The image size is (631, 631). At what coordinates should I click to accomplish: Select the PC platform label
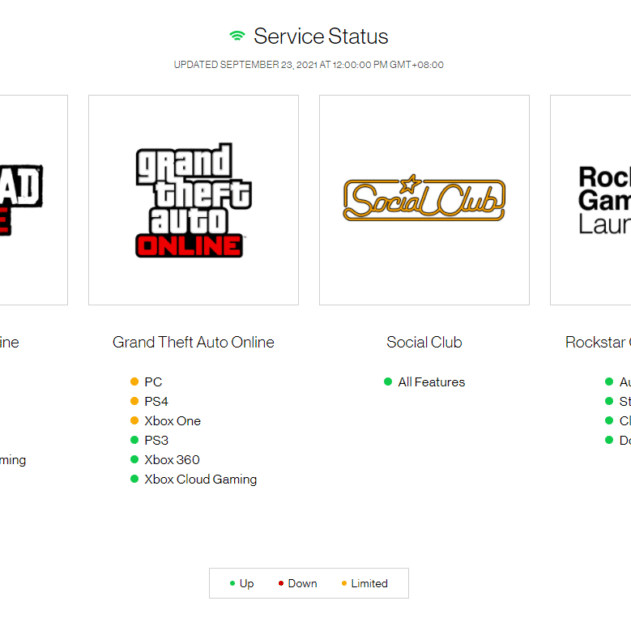(153, 382)
